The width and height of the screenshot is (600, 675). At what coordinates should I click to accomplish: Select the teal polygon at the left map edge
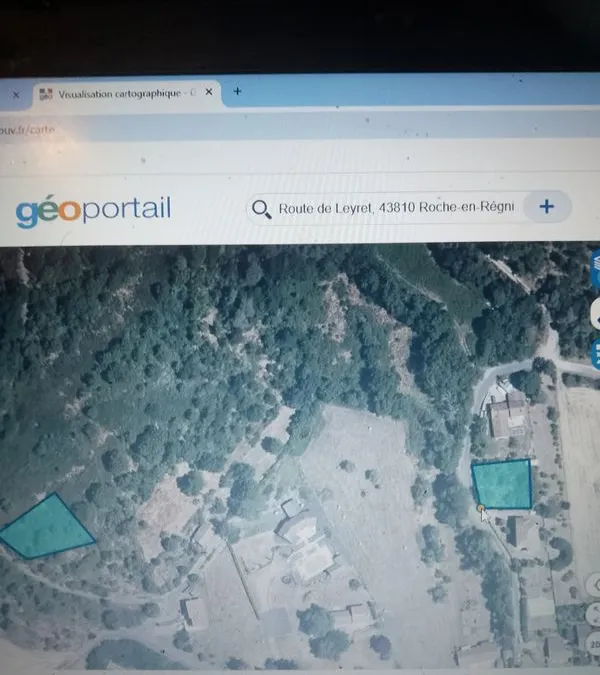coord(46,528)
